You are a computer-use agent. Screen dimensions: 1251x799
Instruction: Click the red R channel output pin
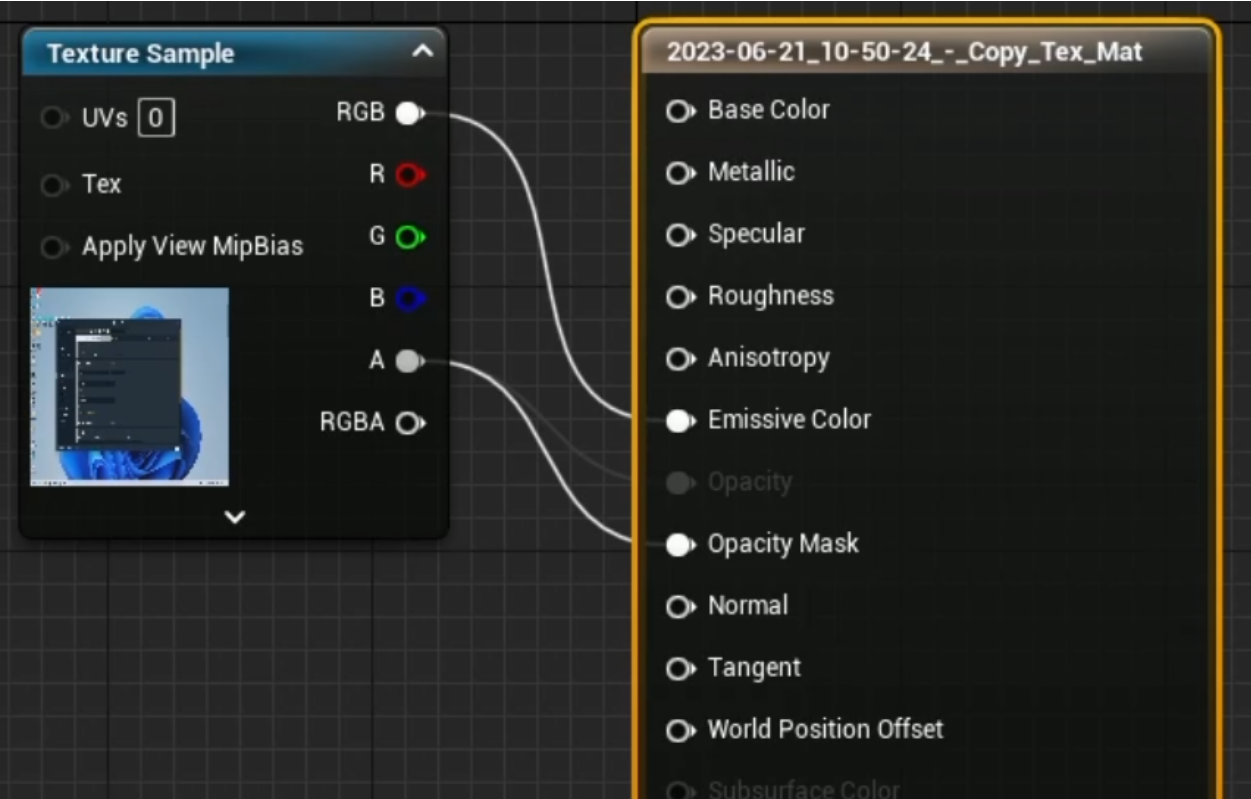408,176
